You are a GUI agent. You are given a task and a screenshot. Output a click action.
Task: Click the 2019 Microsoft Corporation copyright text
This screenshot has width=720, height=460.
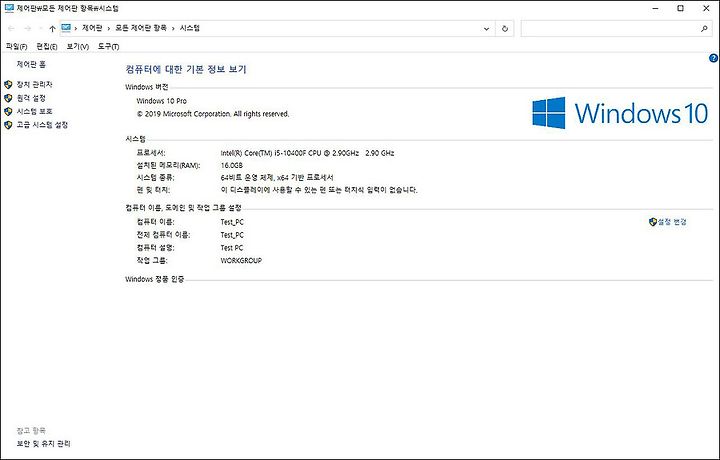tap(213, 114)
